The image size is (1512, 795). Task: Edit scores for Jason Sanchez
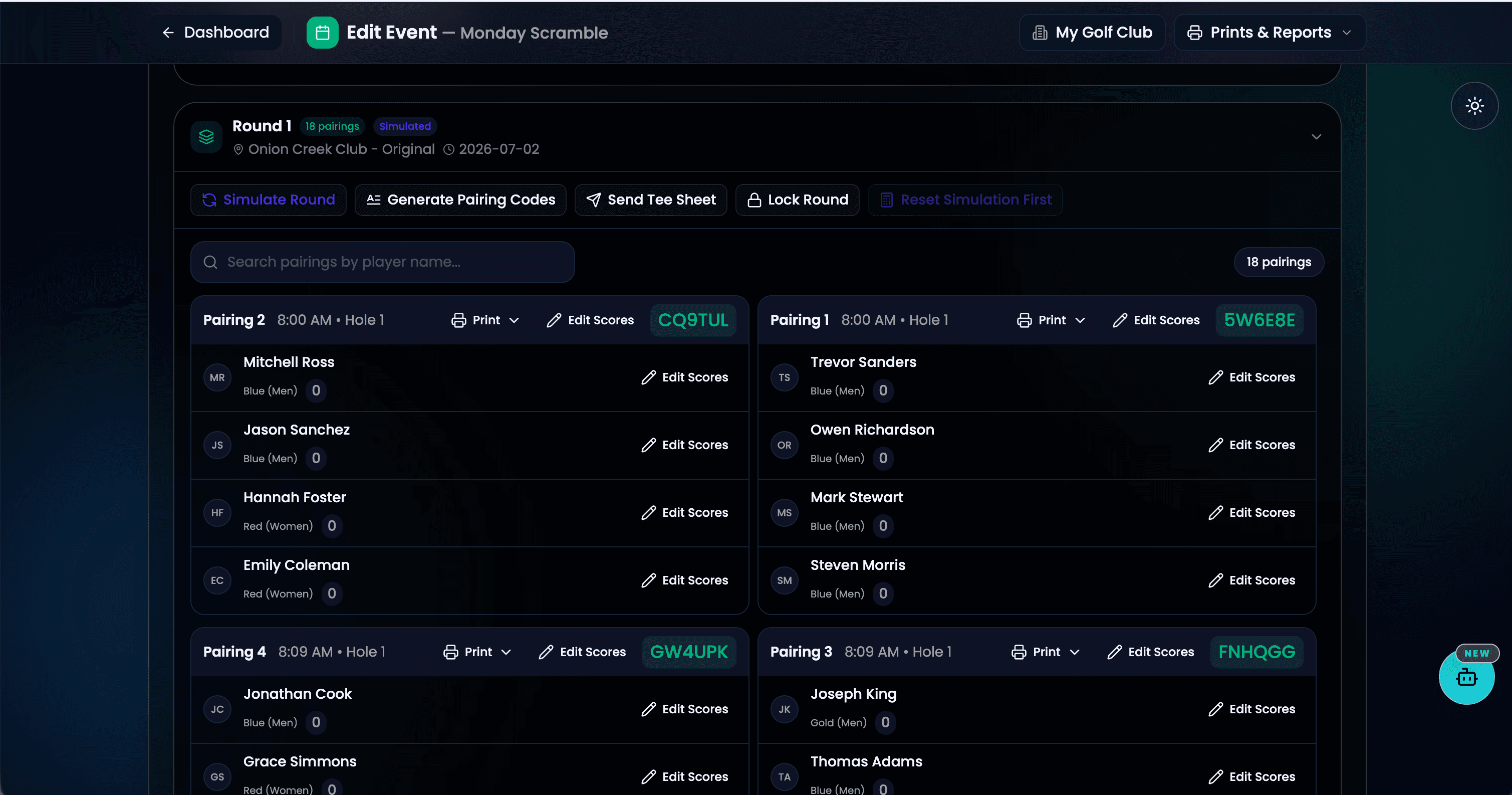[684, 445]
